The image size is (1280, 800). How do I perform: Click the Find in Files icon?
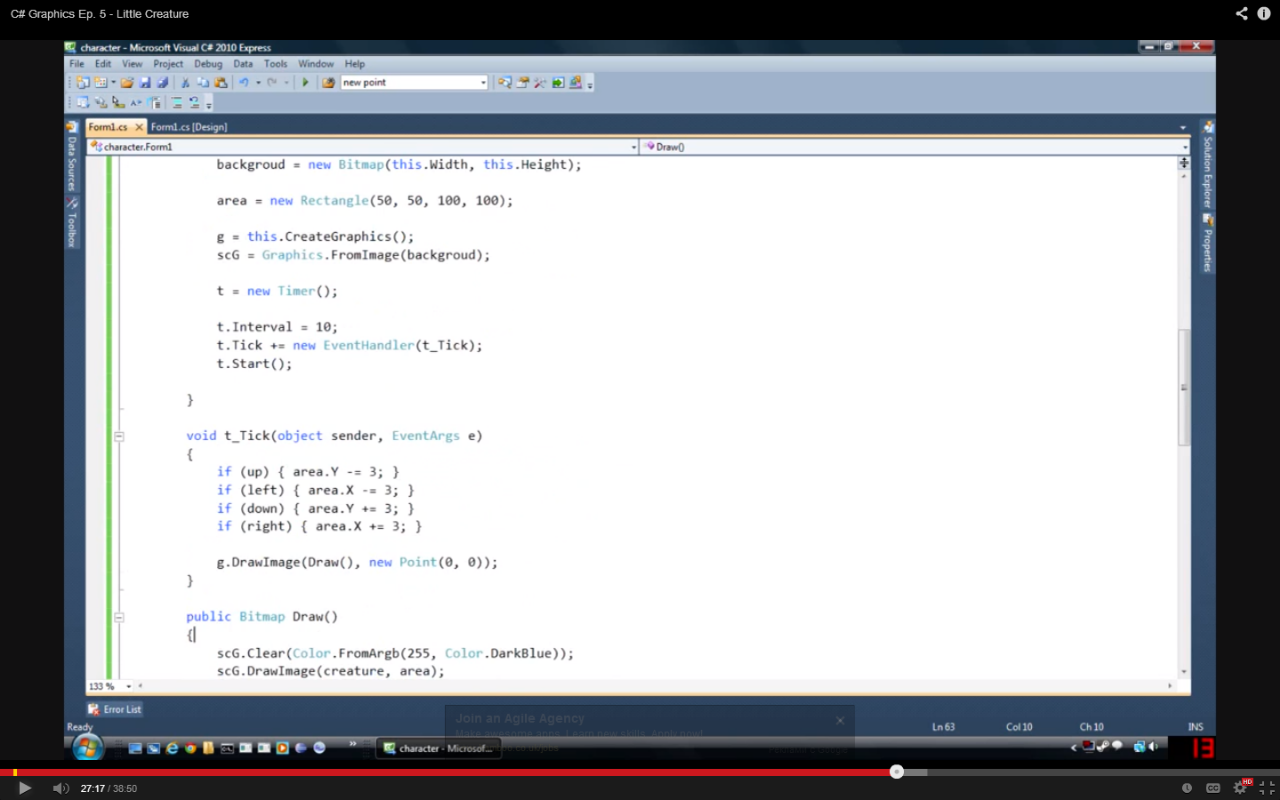coord(328,83)
